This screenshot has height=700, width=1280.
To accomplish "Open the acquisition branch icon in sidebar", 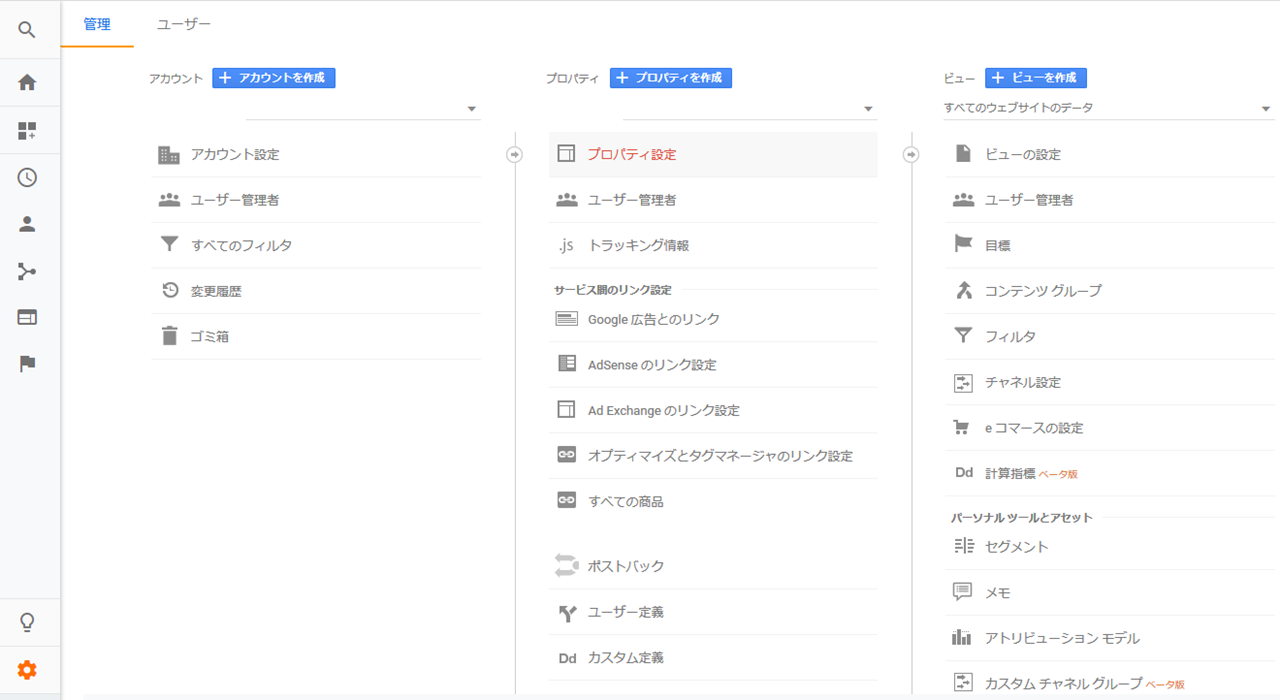I will point(27,272).
